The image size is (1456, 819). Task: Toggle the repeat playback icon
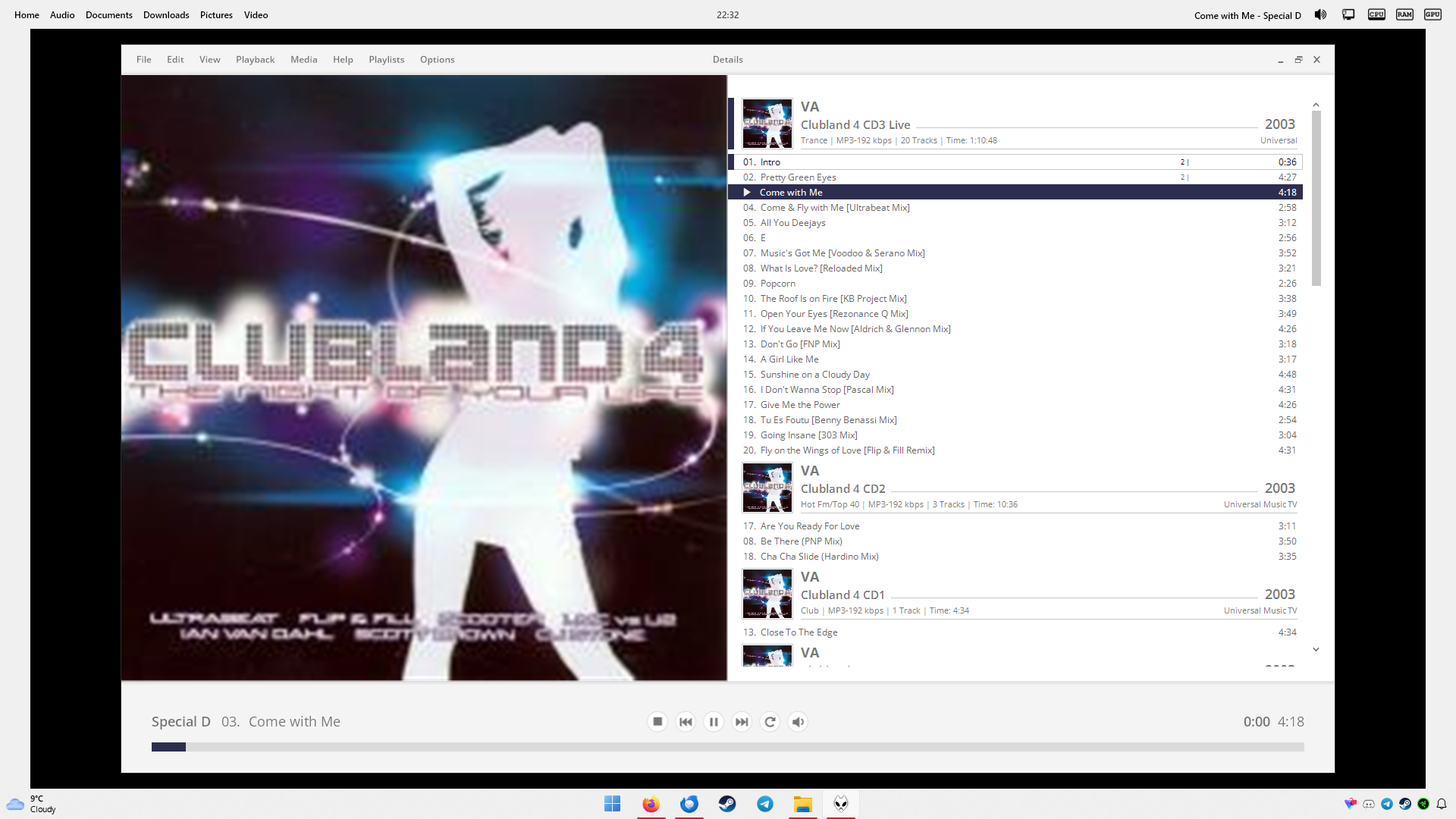(770, 722)
